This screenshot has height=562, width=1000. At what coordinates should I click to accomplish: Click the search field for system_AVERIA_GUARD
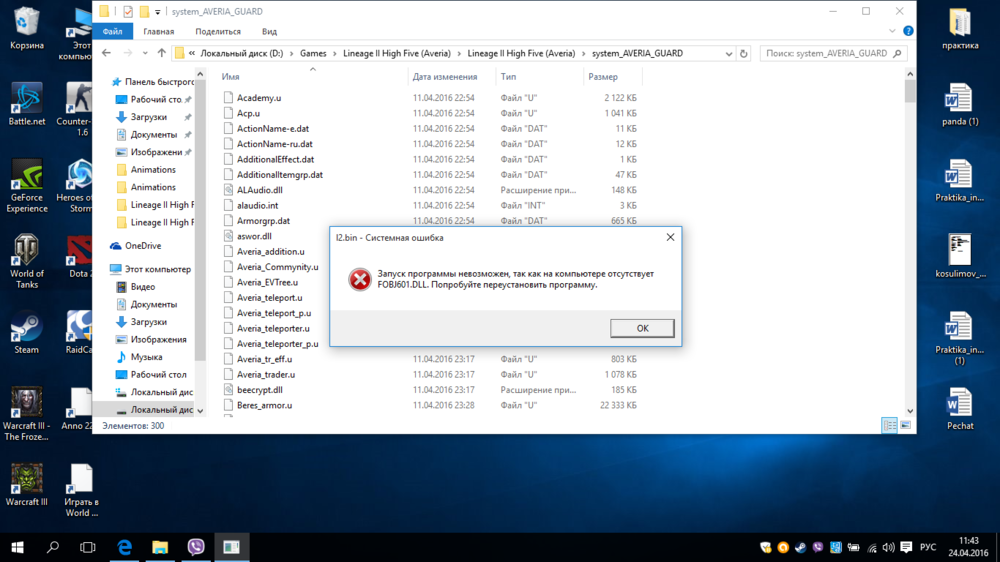click(x=830, y=54)
